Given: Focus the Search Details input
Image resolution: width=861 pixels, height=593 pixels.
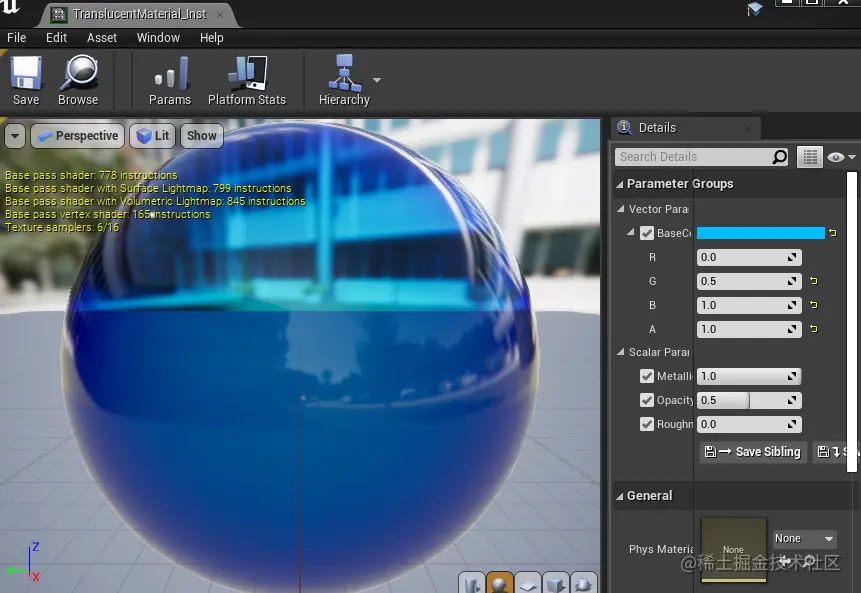Looking at the screenshot, I should pos(694,157).
